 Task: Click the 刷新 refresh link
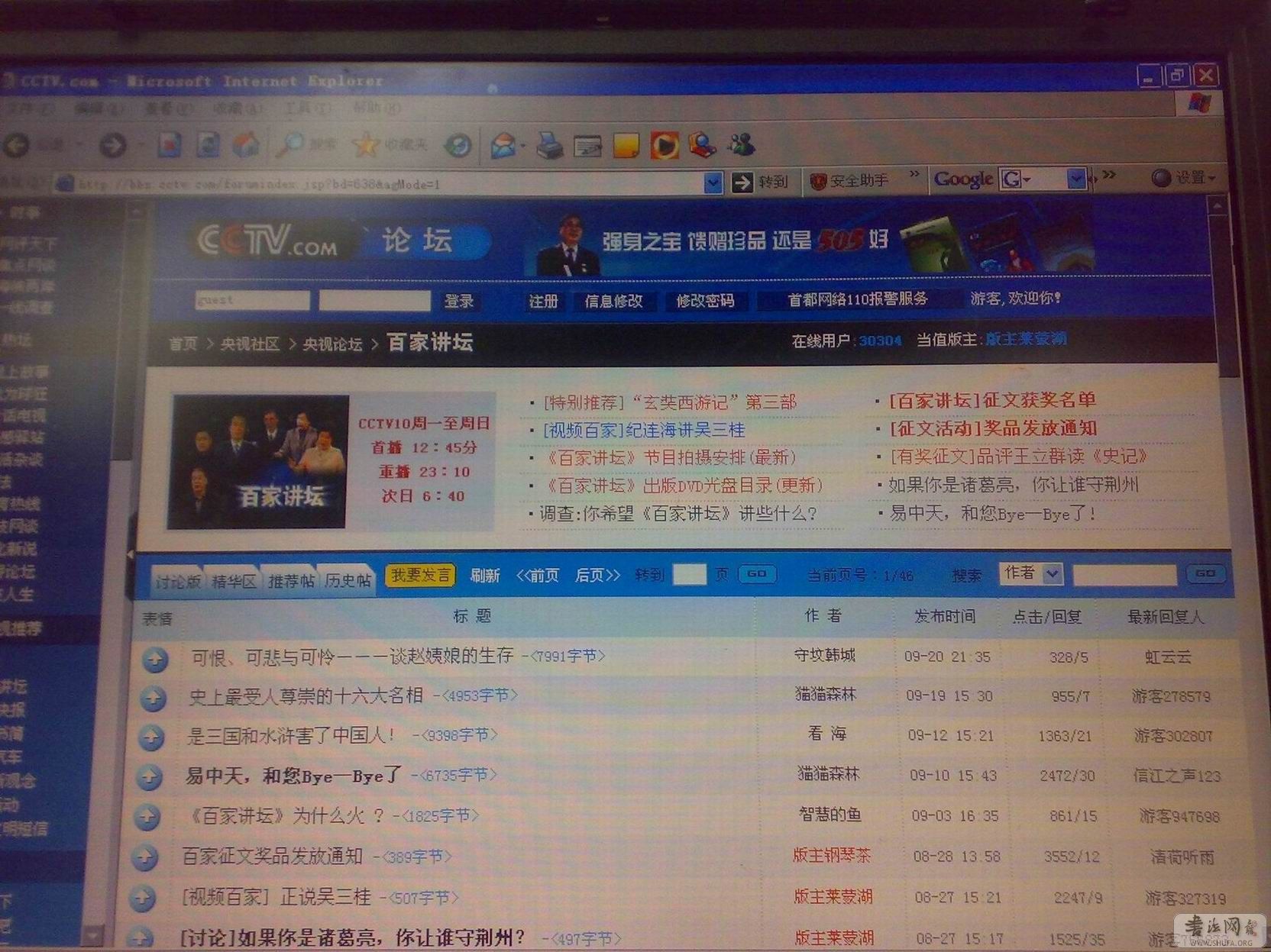485,576
